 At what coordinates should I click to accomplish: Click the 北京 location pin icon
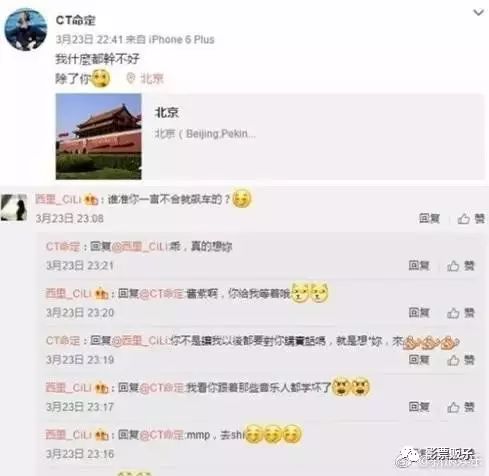click(131, 78)
